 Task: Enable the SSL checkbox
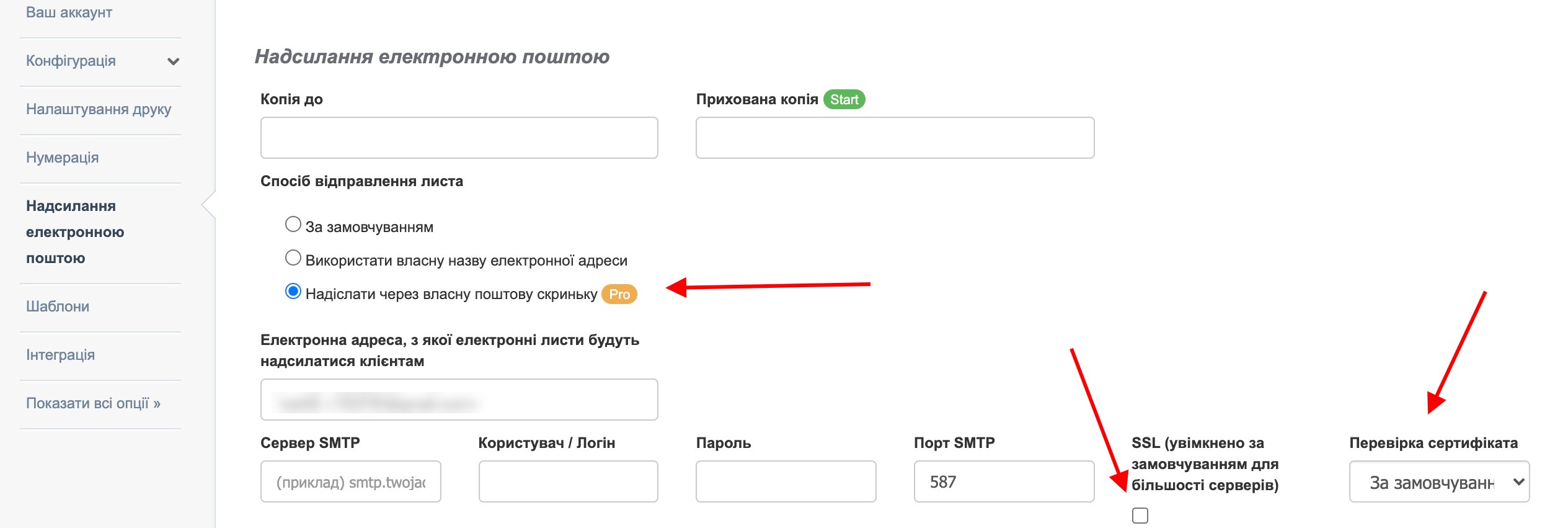click(1140, 514)
